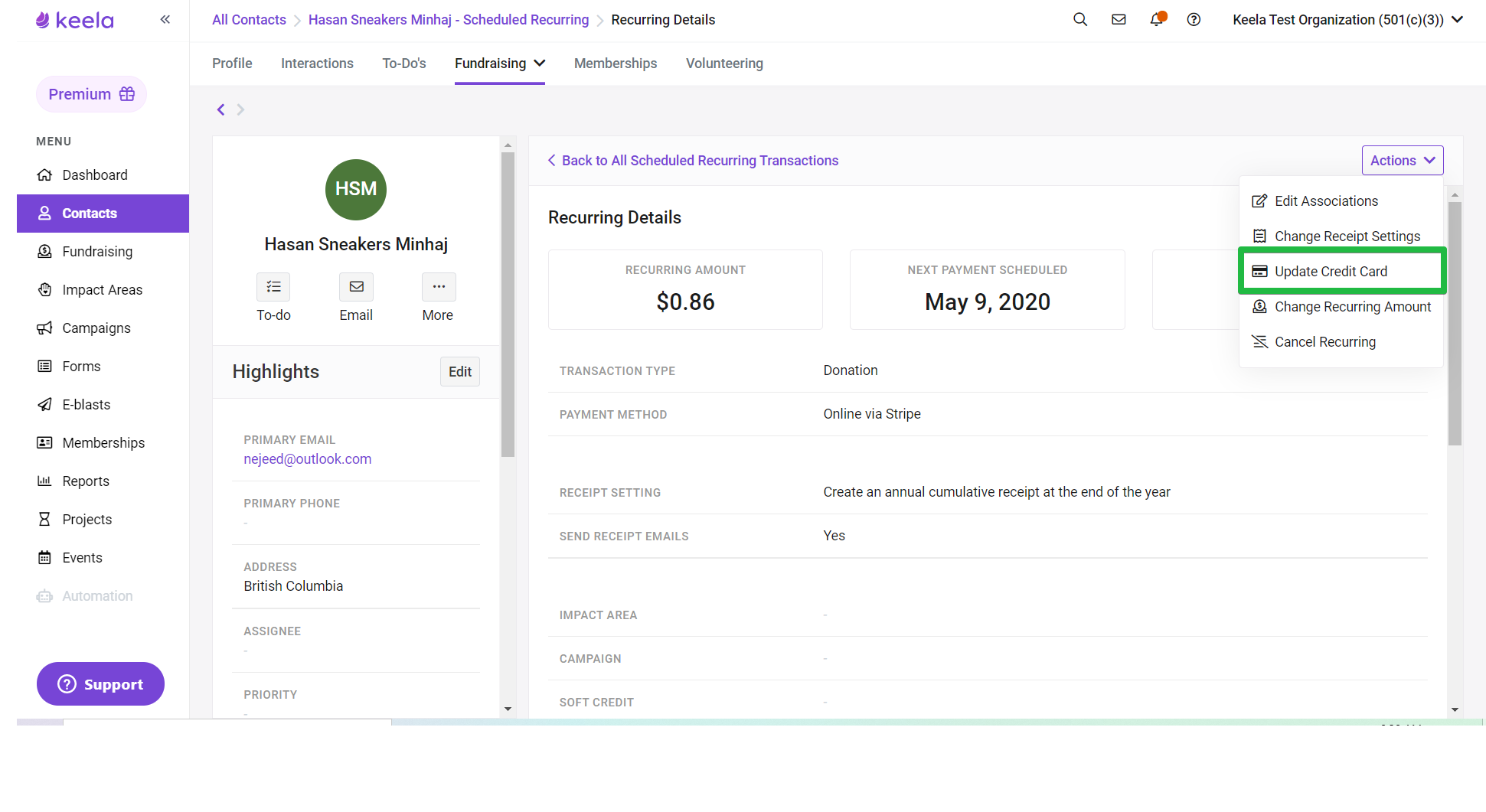Switch to the Profile tab

(x=232, y=64)
